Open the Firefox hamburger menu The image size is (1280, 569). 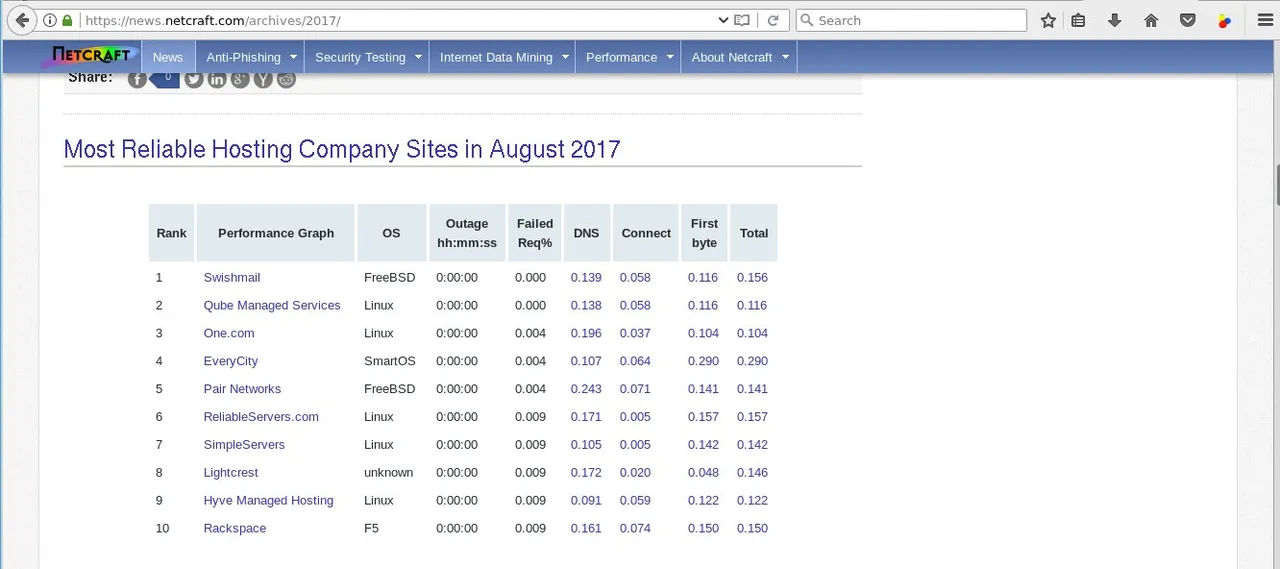(1264, 20)
